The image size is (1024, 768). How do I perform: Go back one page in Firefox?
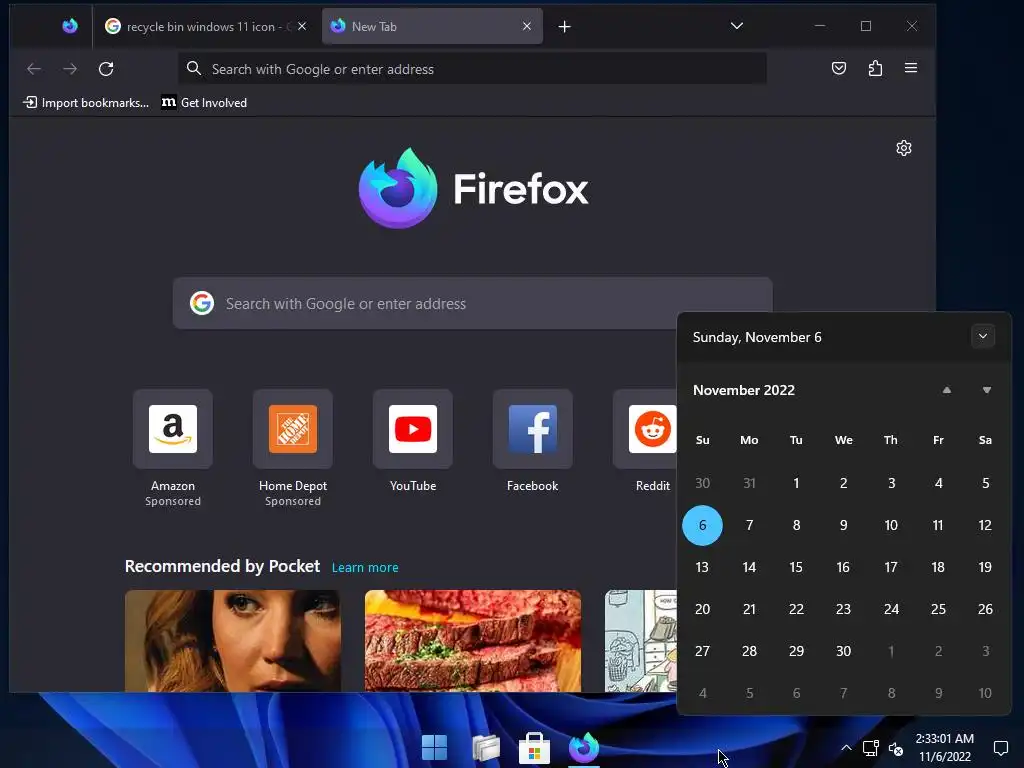pos(34,69)
